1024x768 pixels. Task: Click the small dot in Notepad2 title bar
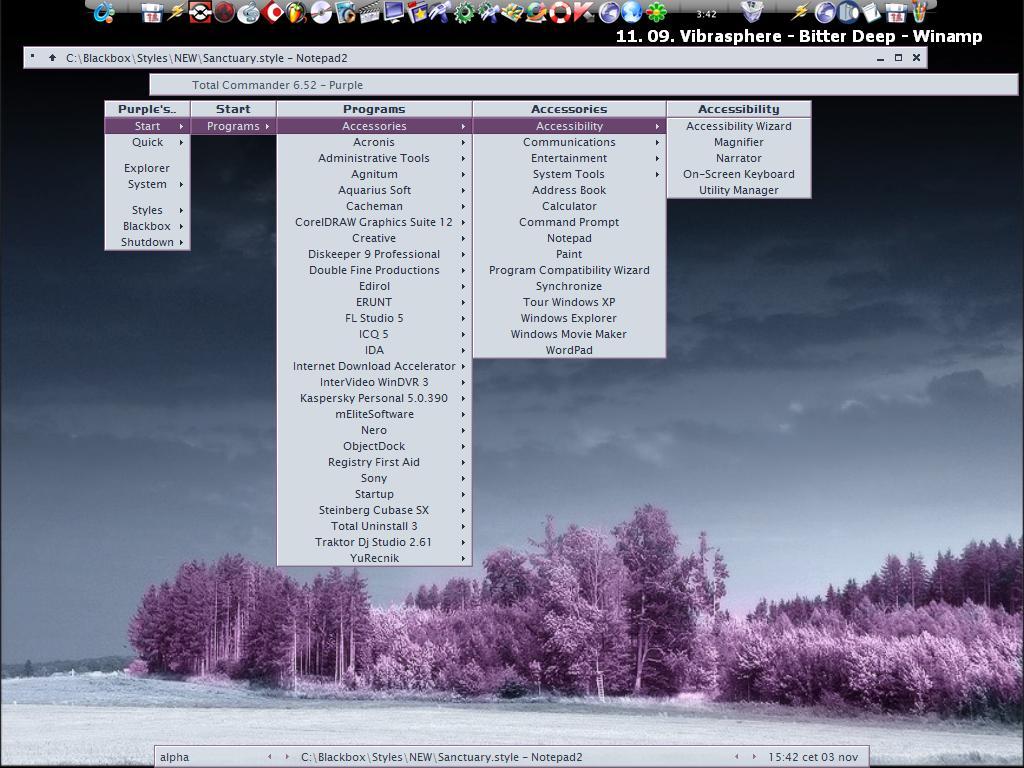tap(32, 56)
